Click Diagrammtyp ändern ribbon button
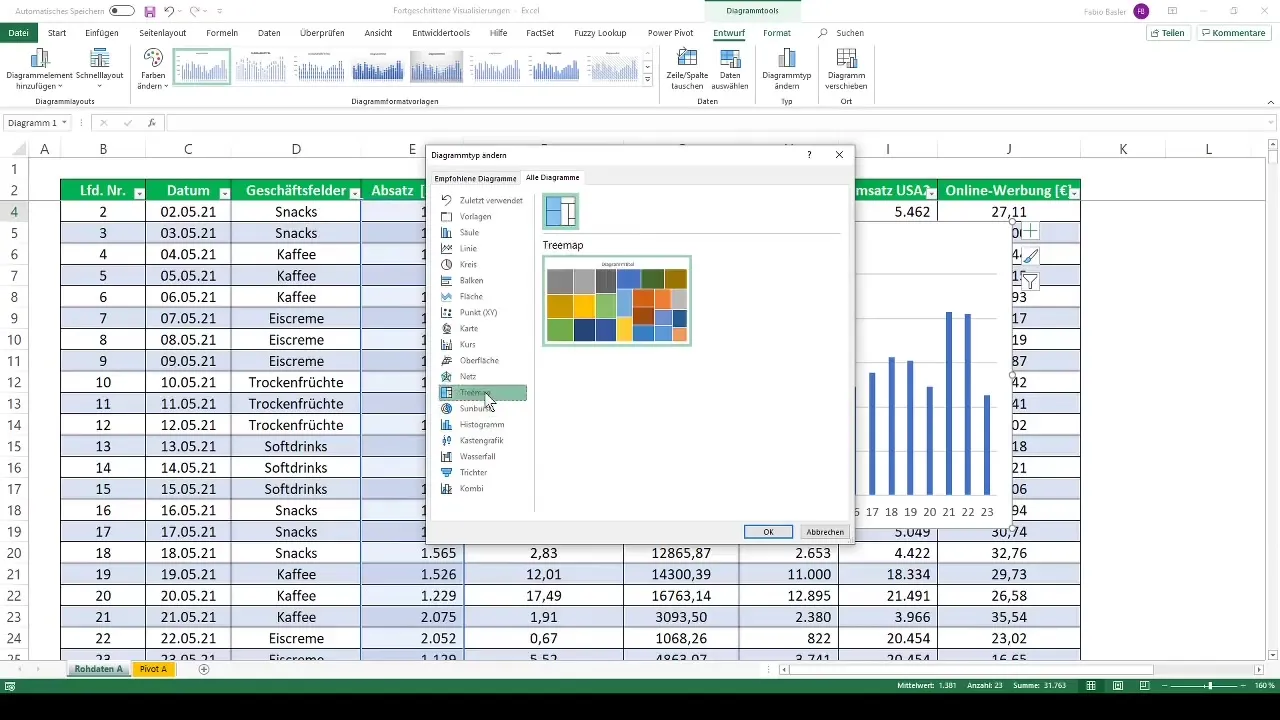 pos(786,69)
